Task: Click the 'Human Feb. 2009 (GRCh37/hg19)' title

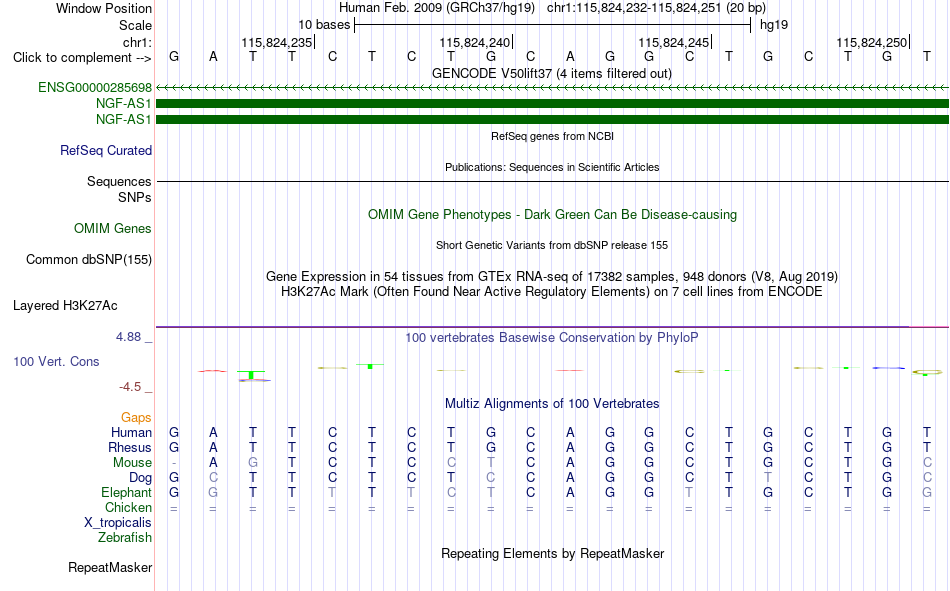Action: point(437,8)
